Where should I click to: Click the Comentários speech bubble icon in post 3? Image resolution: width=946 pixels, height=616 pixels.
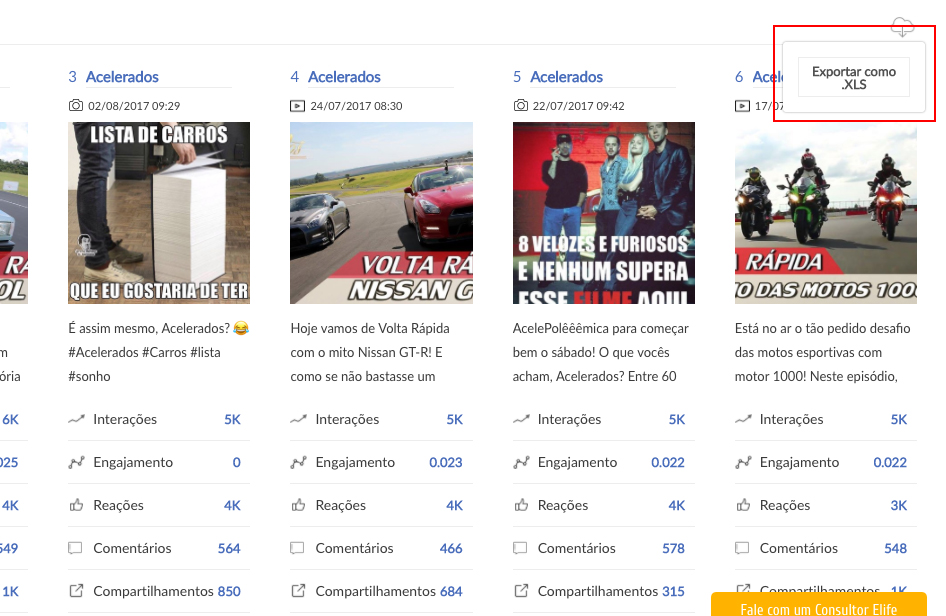click(x=76, y=548)
